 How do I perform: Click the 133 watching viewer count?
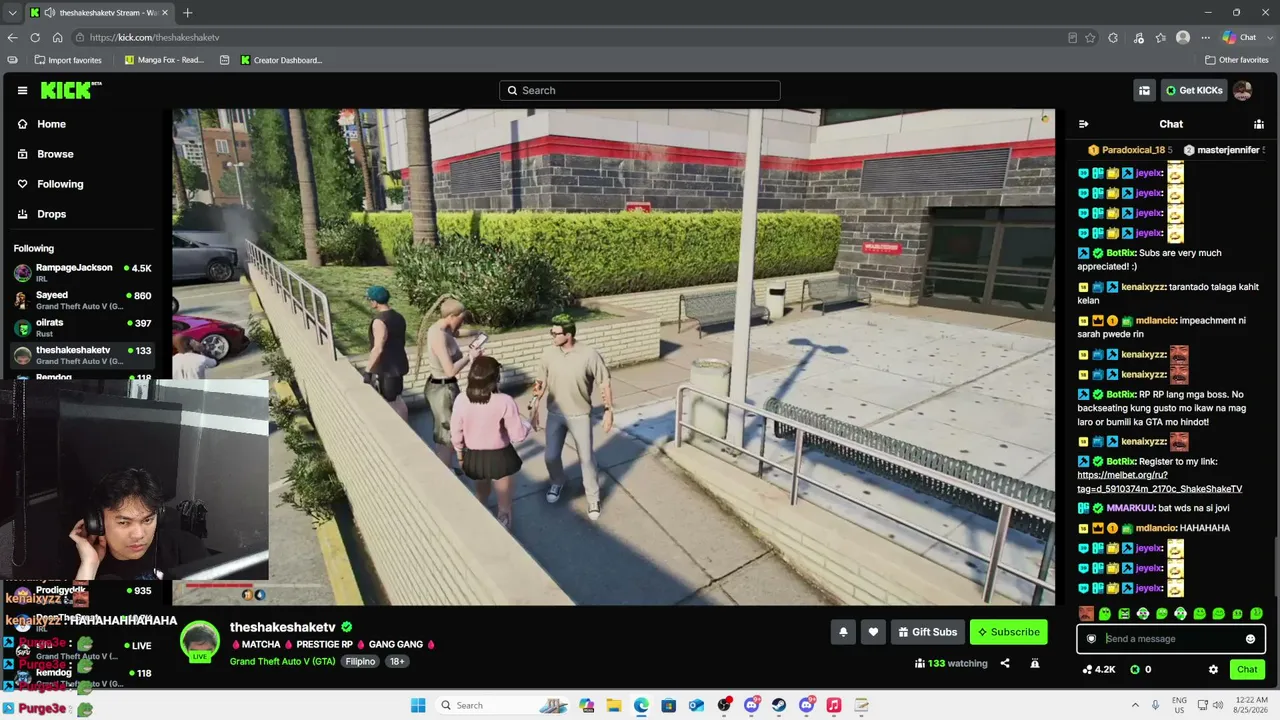pyautogui.click(x=951, y=663)
